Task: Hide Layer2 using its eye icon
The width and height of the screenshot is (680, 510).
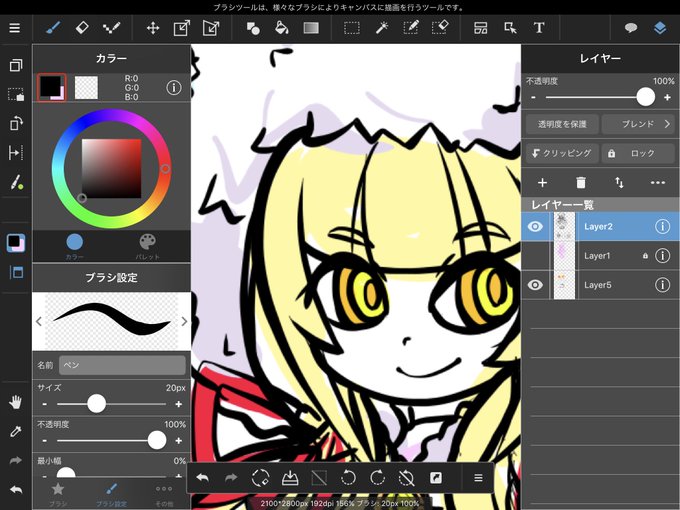Action: coord(535,226)
